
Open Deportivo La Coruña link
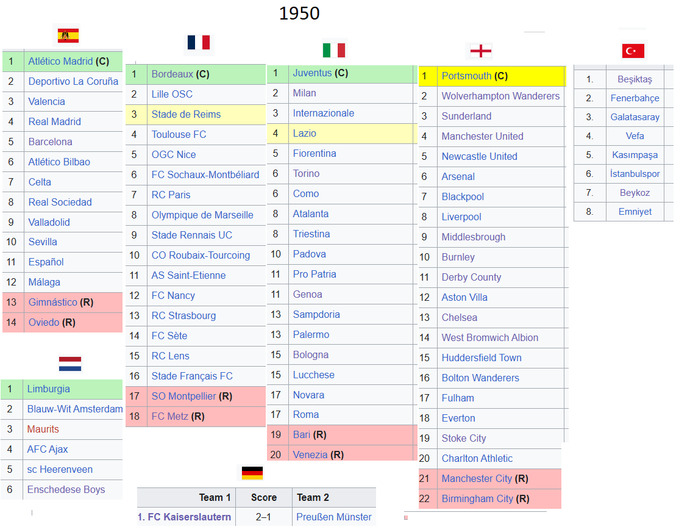click(x=73, y=81)
